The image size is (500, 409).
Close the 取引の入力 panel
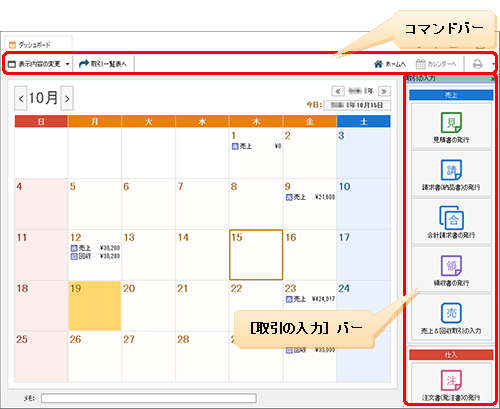point(493,79)
